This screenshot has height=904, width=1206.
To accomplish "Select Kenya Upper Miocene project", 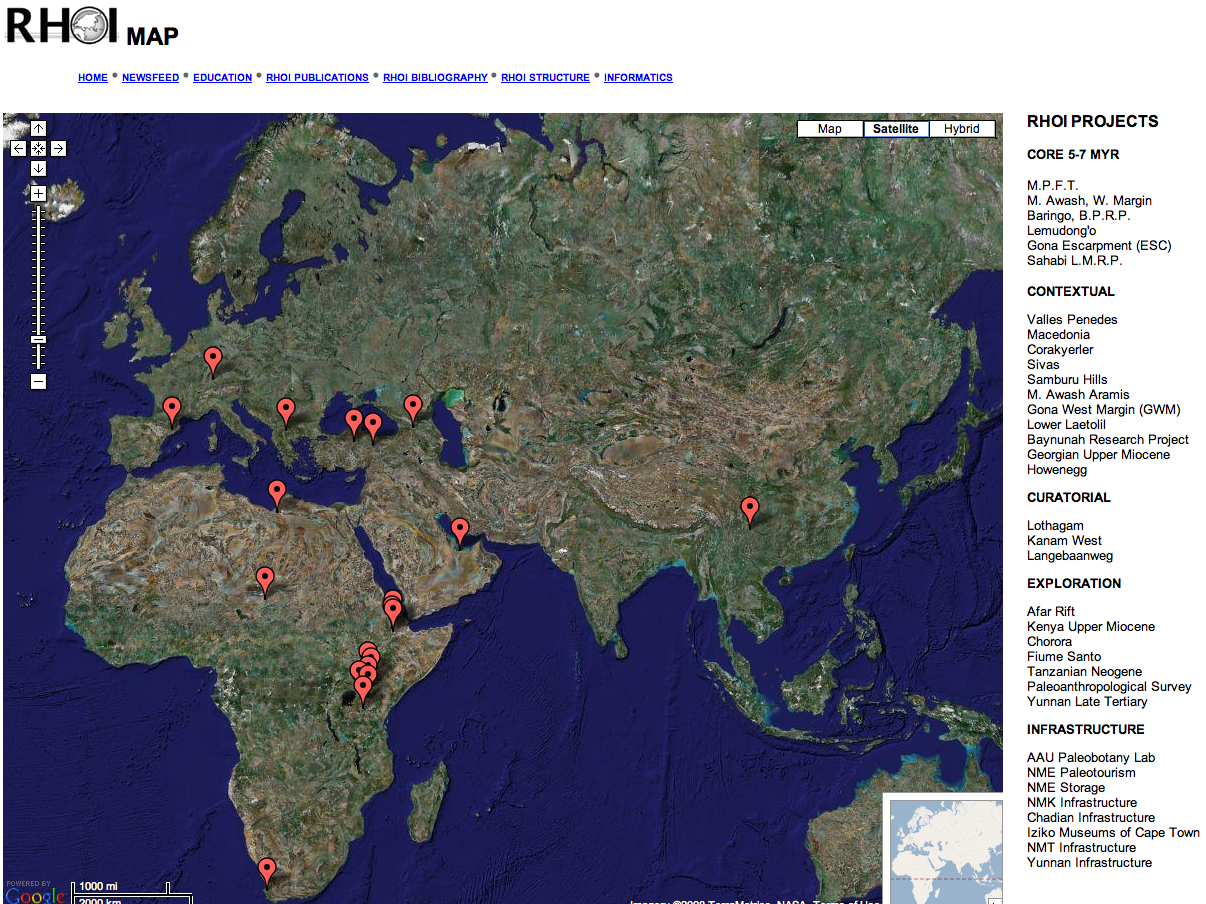I will click(1091, 627).
